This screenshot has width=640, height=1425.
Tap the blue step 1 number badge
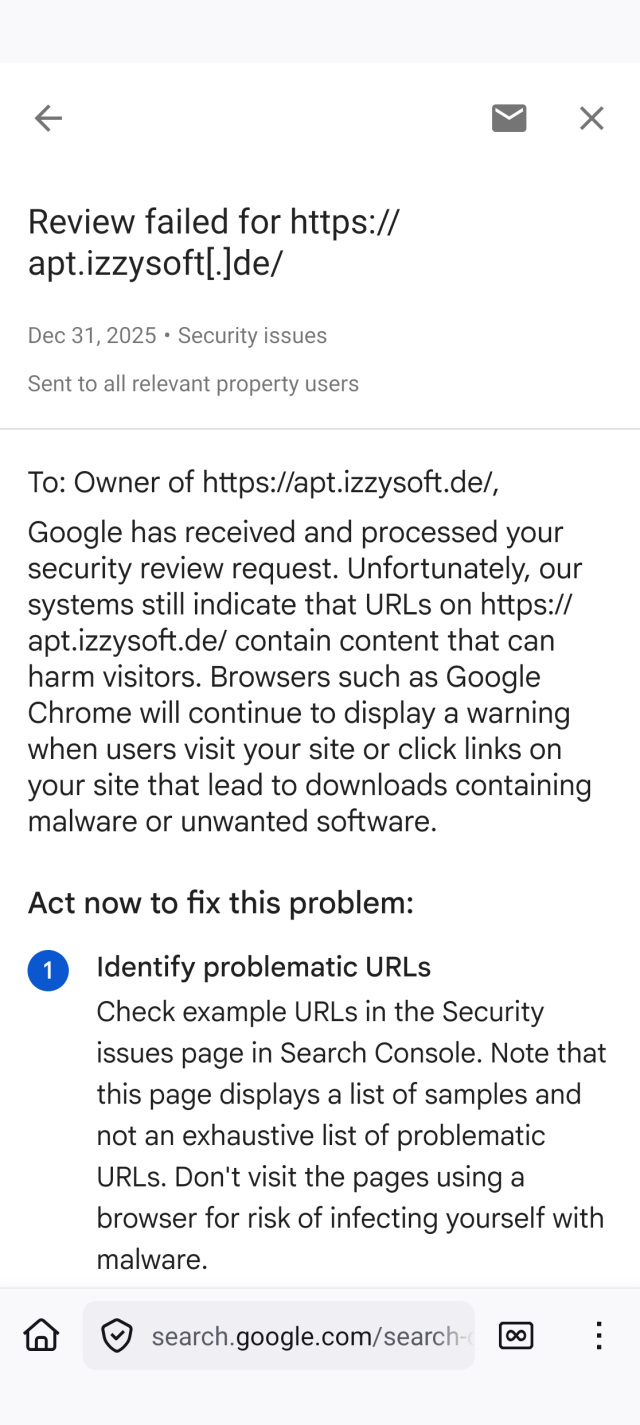48,970
